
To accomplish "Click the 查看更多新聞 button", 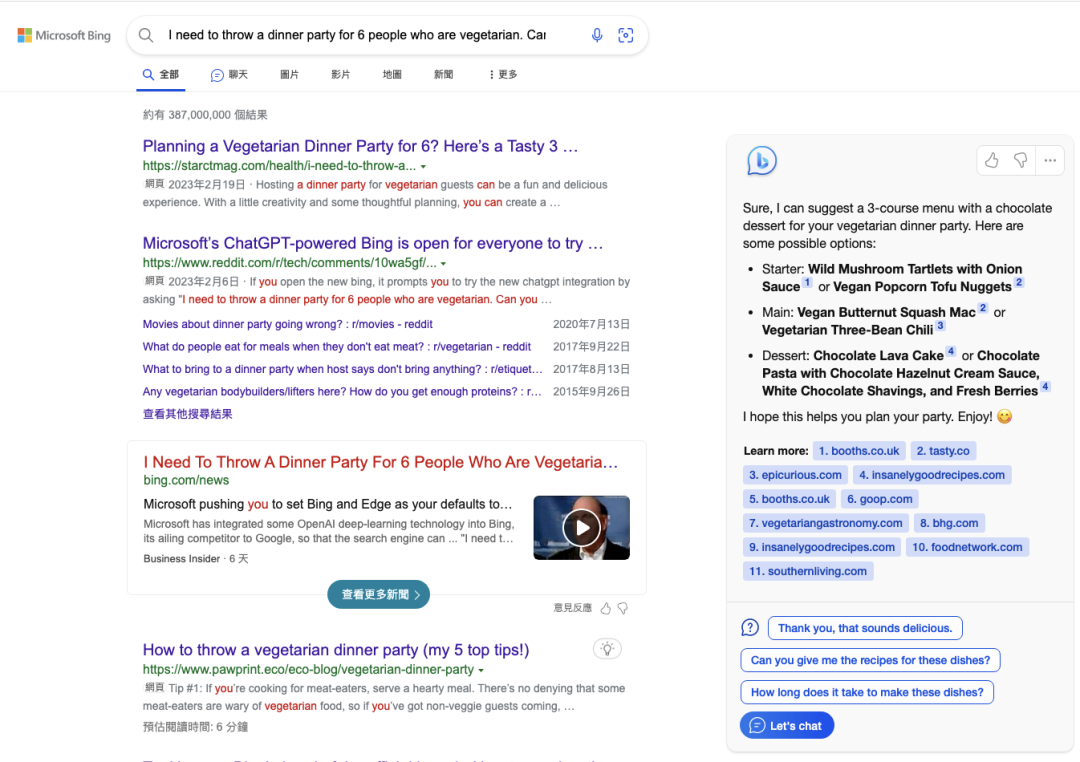I will 379,595.
